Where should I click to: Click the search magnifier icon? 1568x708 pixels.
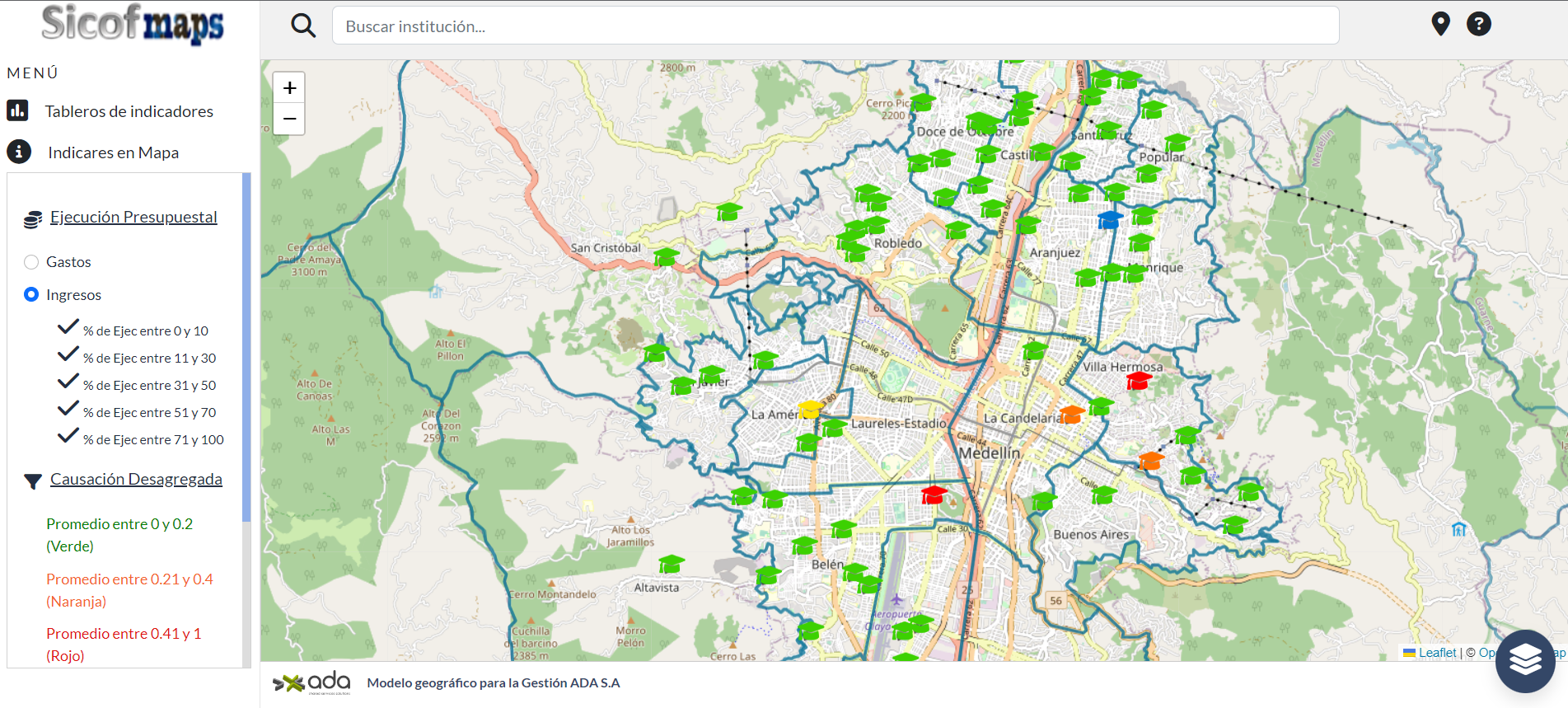(x=303, y=26)
